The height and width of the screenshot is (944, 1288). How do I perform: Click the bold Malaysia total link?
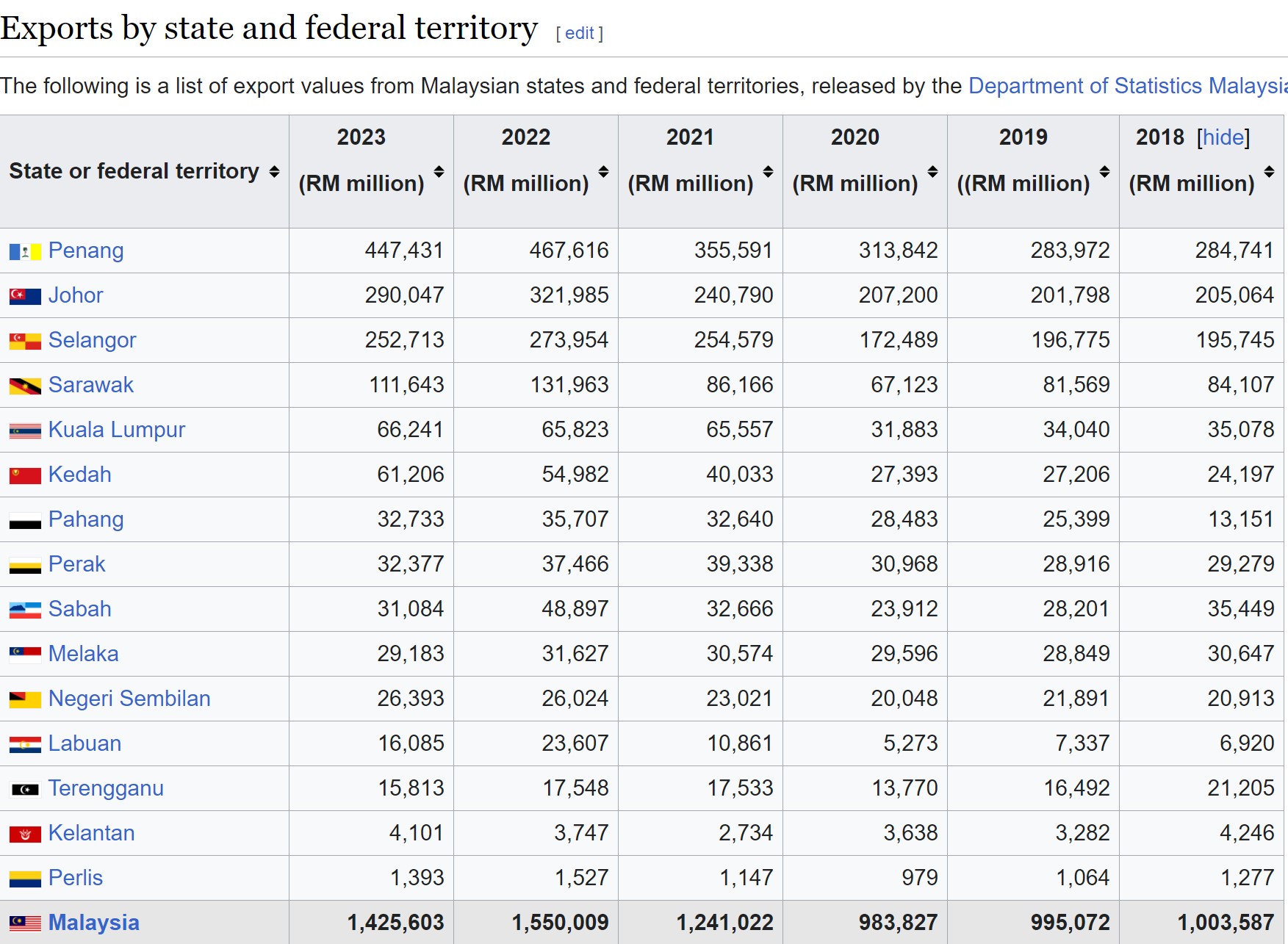coord(93,923)
